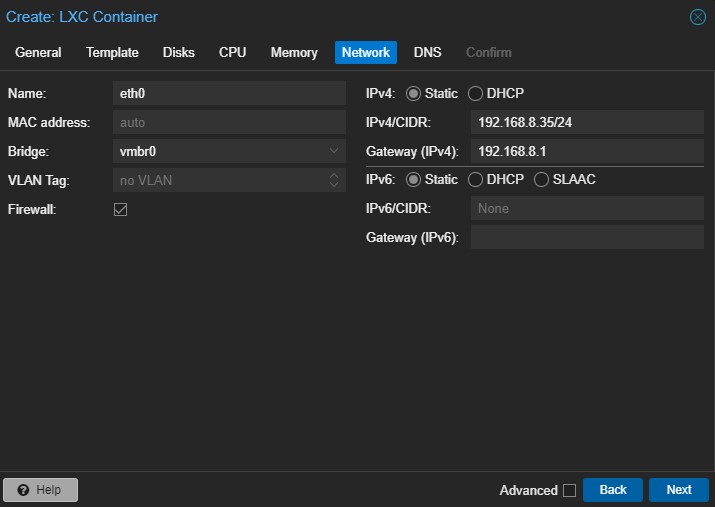Image resolution: width=715 pixels, height=507 pixels.
Task: Toggle the Firewall checkbox
Action: (121, 210)
